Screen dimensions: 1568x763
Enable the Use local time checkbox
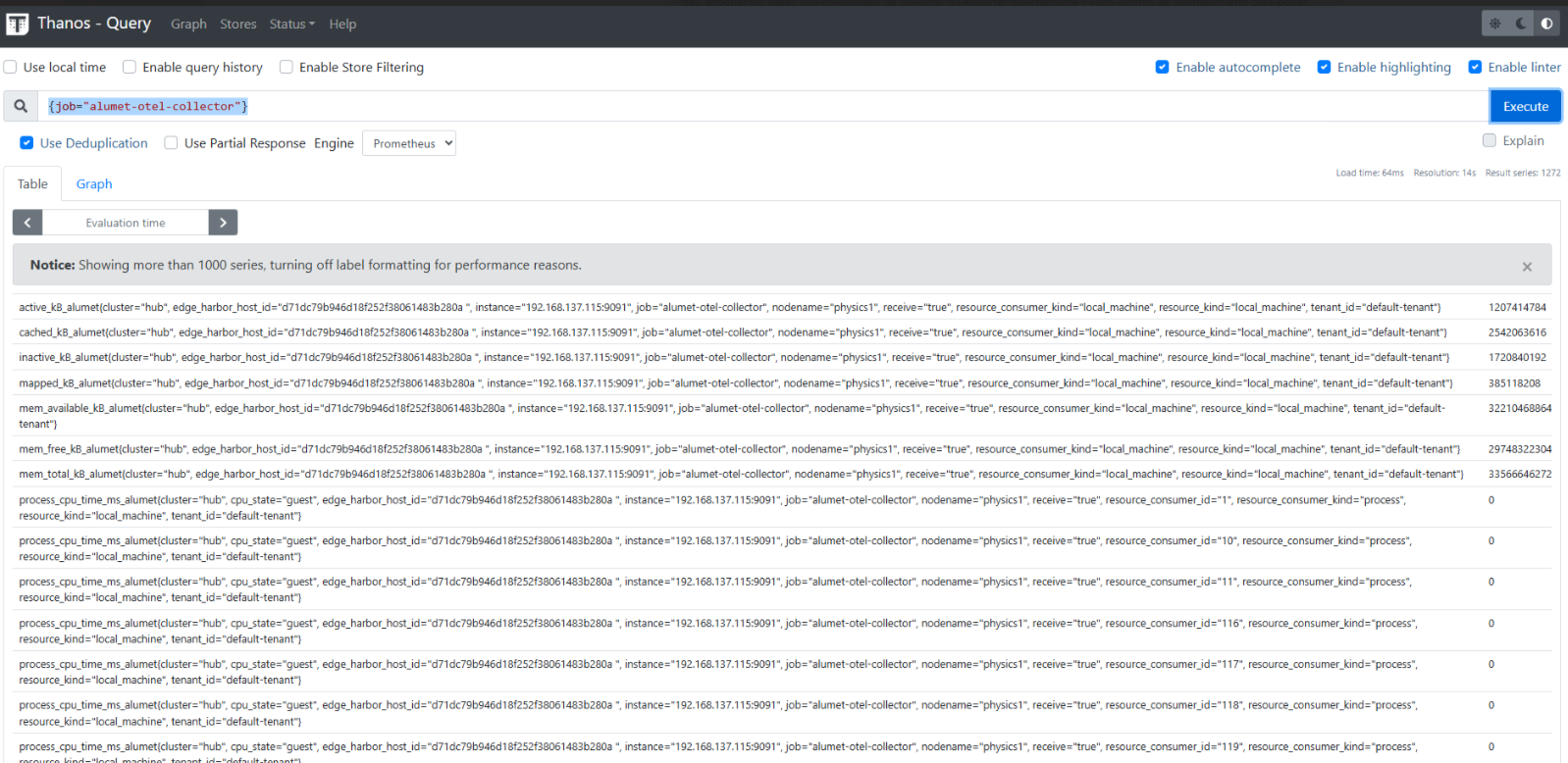point(11,68)
